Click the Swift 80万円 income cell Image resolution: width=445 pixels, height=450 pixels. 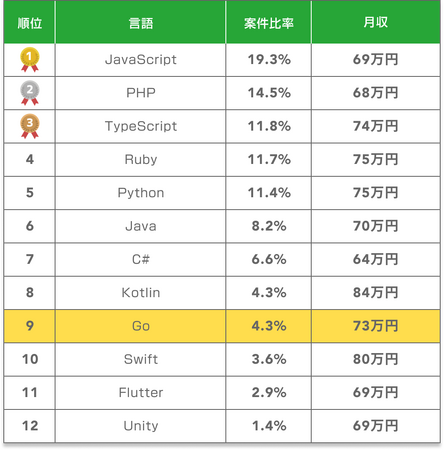click(x=376, y=359)
